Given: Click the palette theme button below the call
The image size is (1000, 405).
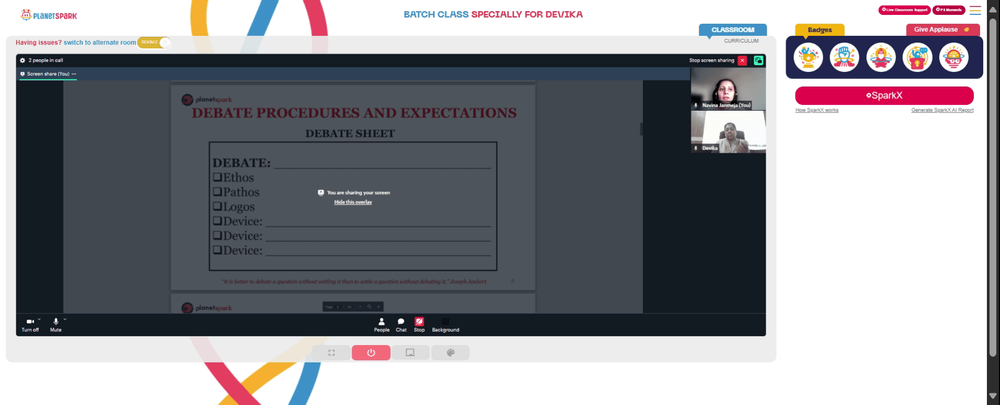Looking at the screenshot, I should (x=450, y=353).
